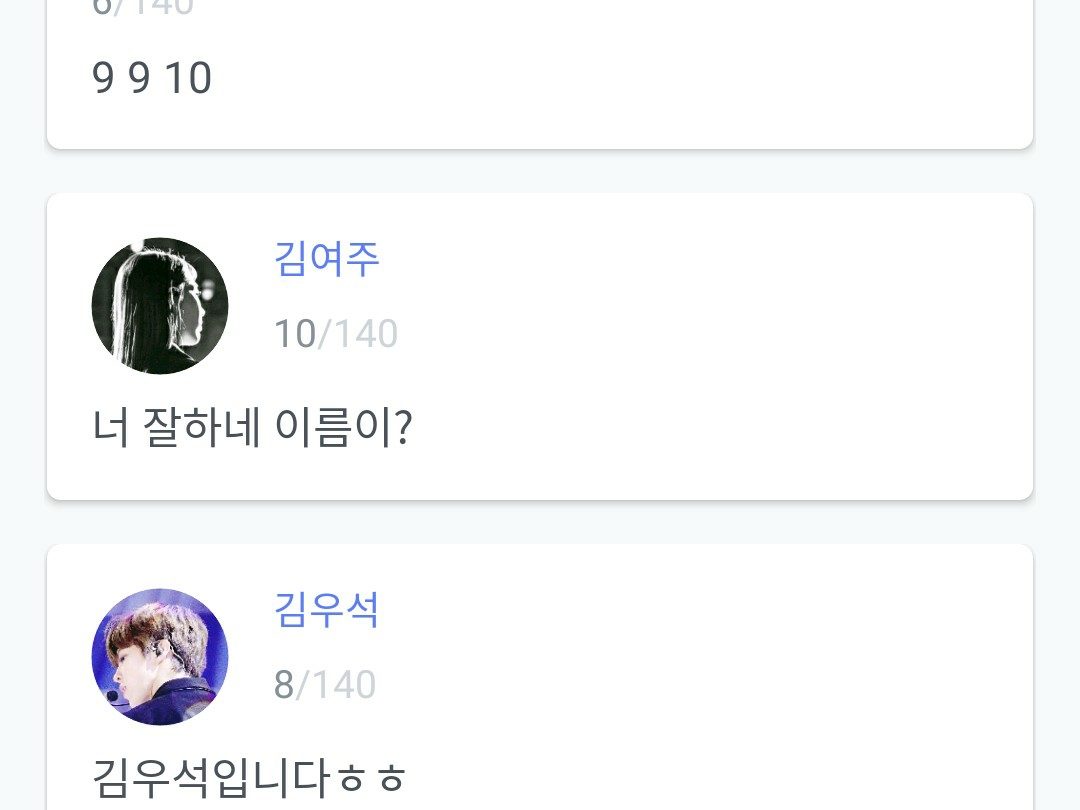1080x810 pixels.
Task: Click the gray gap above 김여주's card
Action: pyautogui.click(x=540, y=171)
